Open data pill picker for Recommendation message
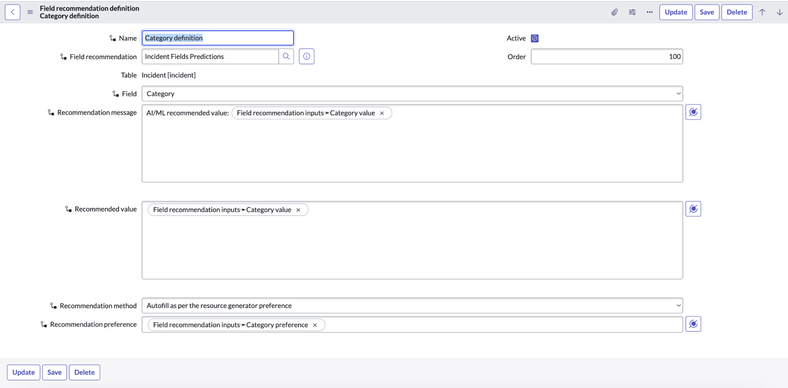Viewport: 788px width, 388px height. 693,113
